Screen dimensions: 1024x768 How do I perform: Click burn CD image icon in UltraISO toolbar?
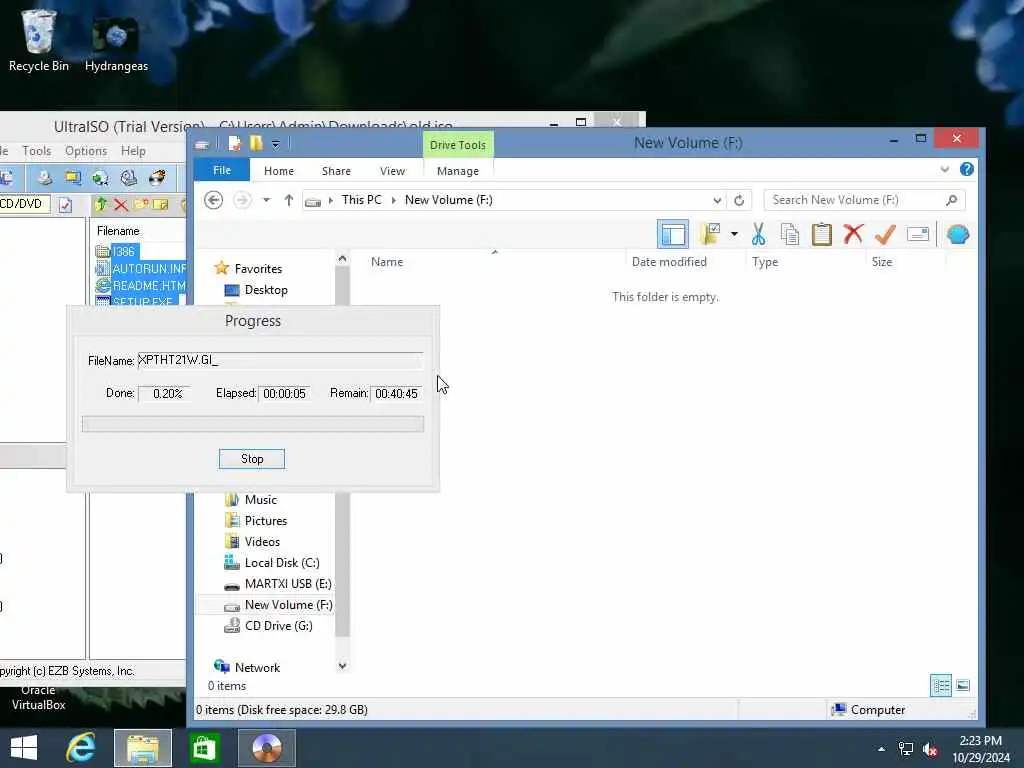(x=157, y=178)
